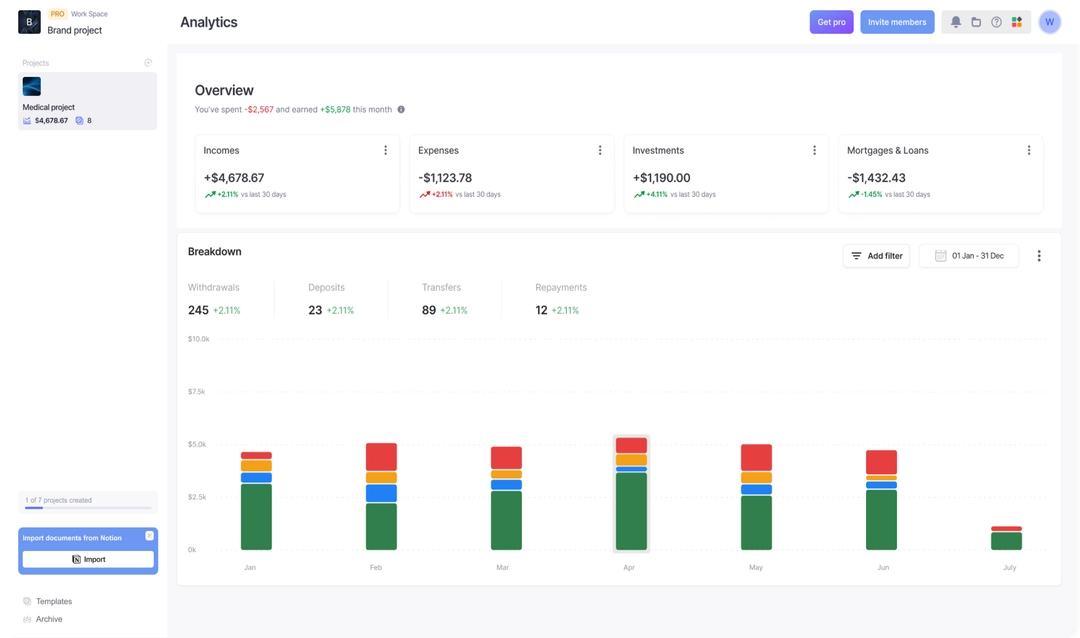The image size is (1080, 638).
Task: Click the W user avatar
Action: click(1049, 22)
